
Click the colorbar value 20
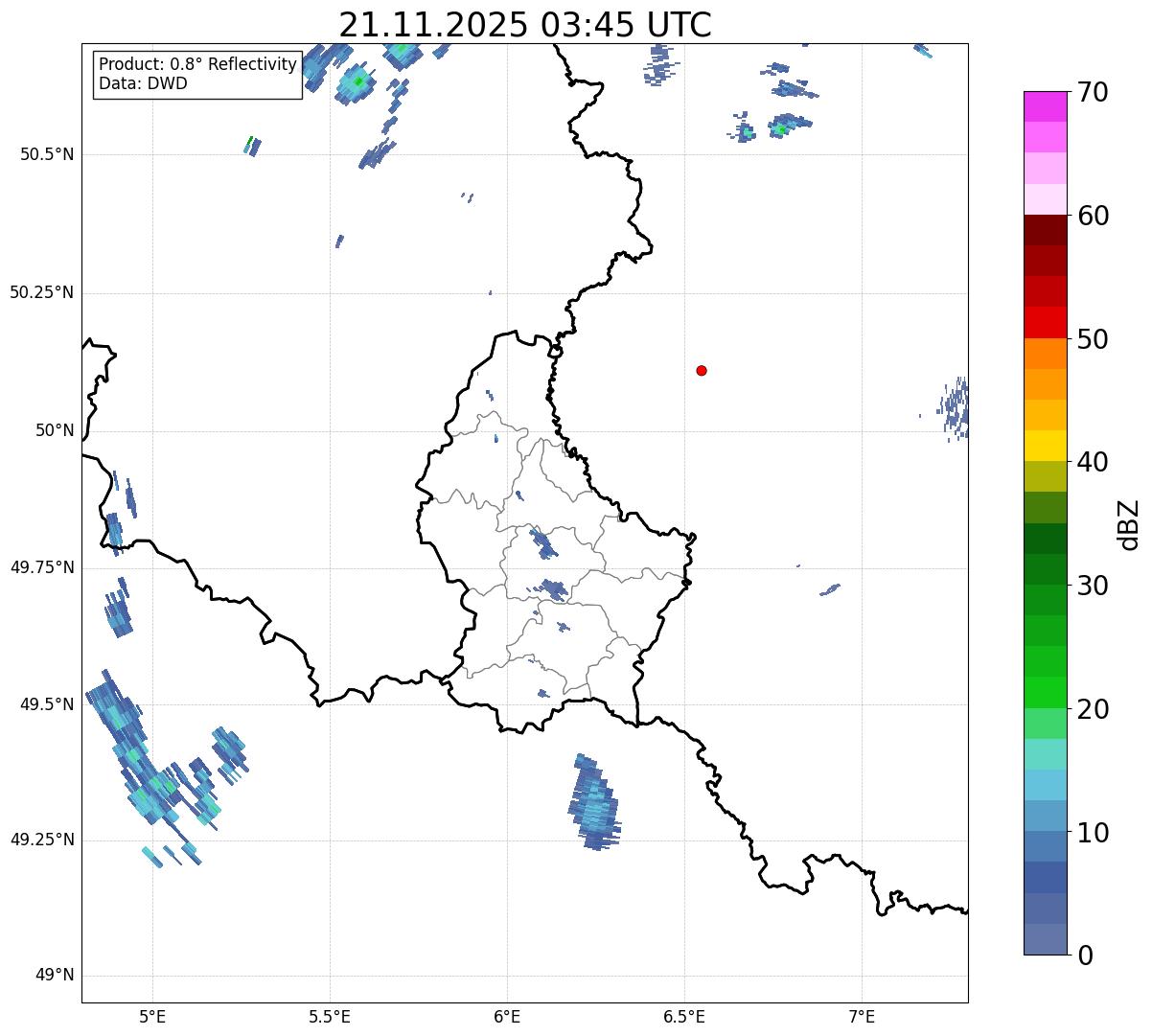tap(1093, 709)
